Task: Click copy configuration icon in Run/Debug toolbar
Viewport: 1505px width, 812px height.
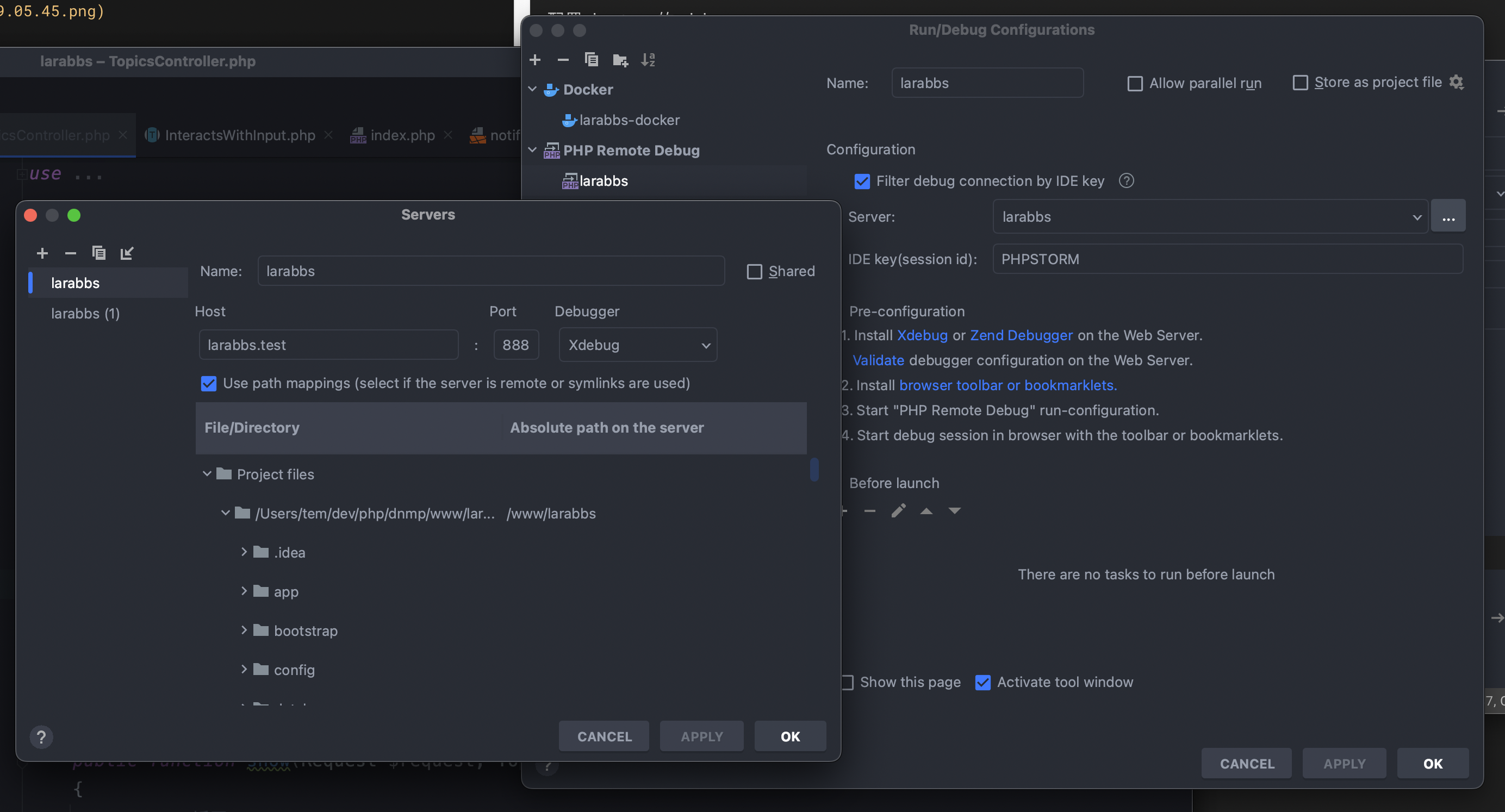Action: (591, 60)
